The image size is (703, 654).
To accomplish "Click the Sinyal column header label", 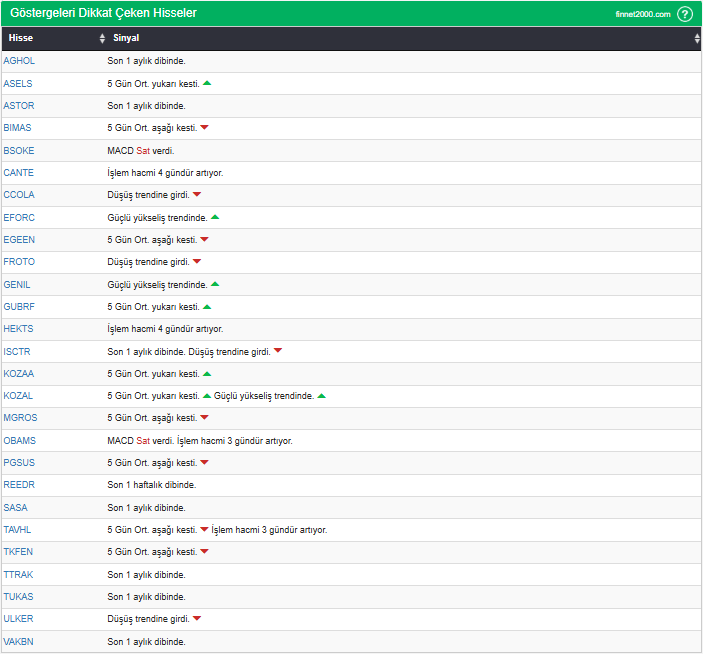I will (x=127, y=38).
